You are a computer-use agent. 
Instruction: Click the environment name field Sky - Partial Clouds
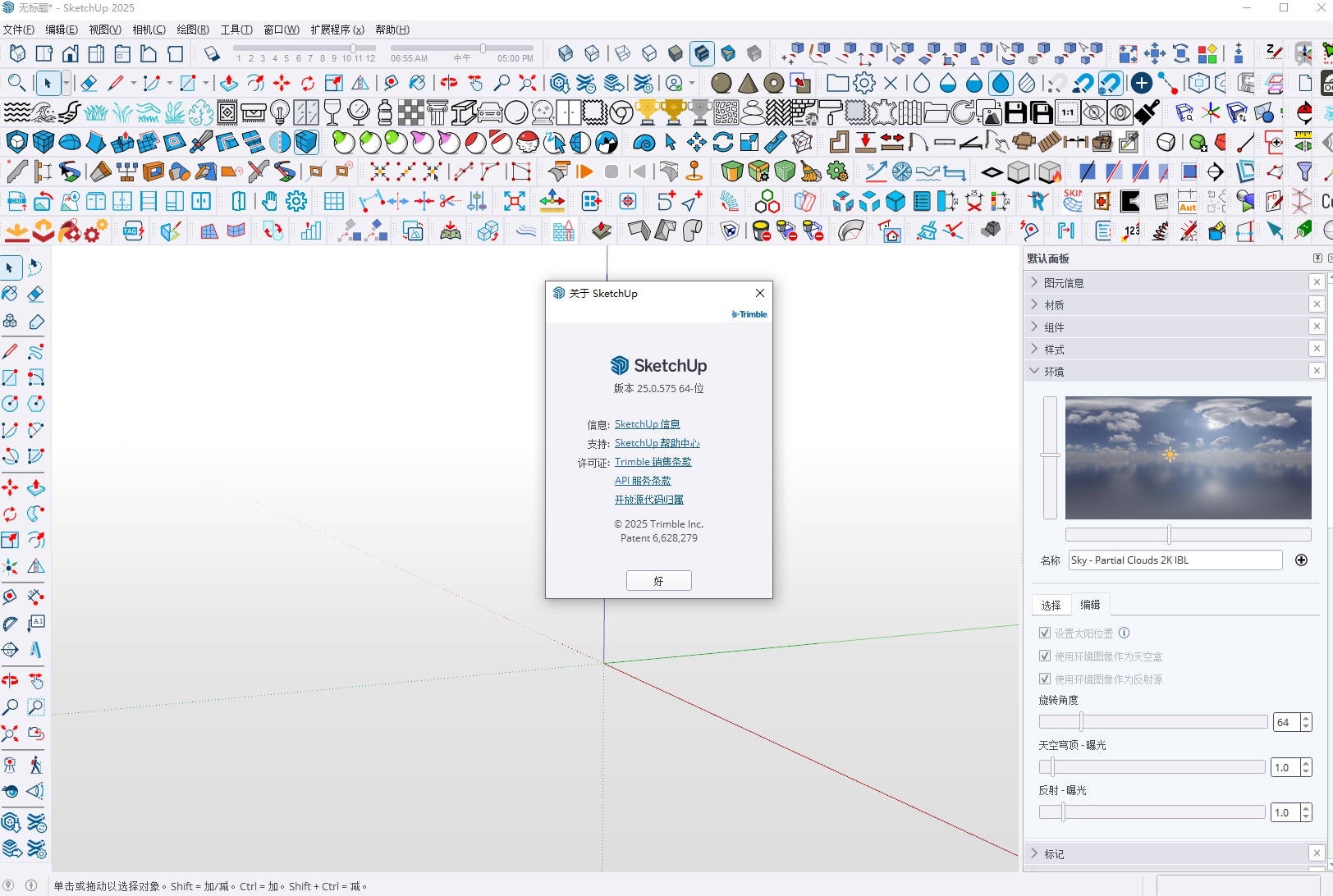1175,560
